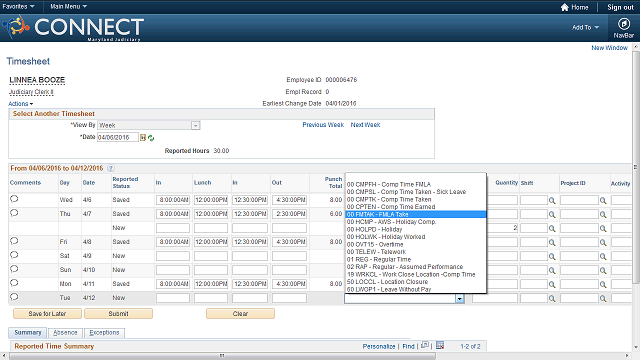This screenshot has width=640, height=360.
Task: Add a comment for Tue 4/12
Action: 14,297
